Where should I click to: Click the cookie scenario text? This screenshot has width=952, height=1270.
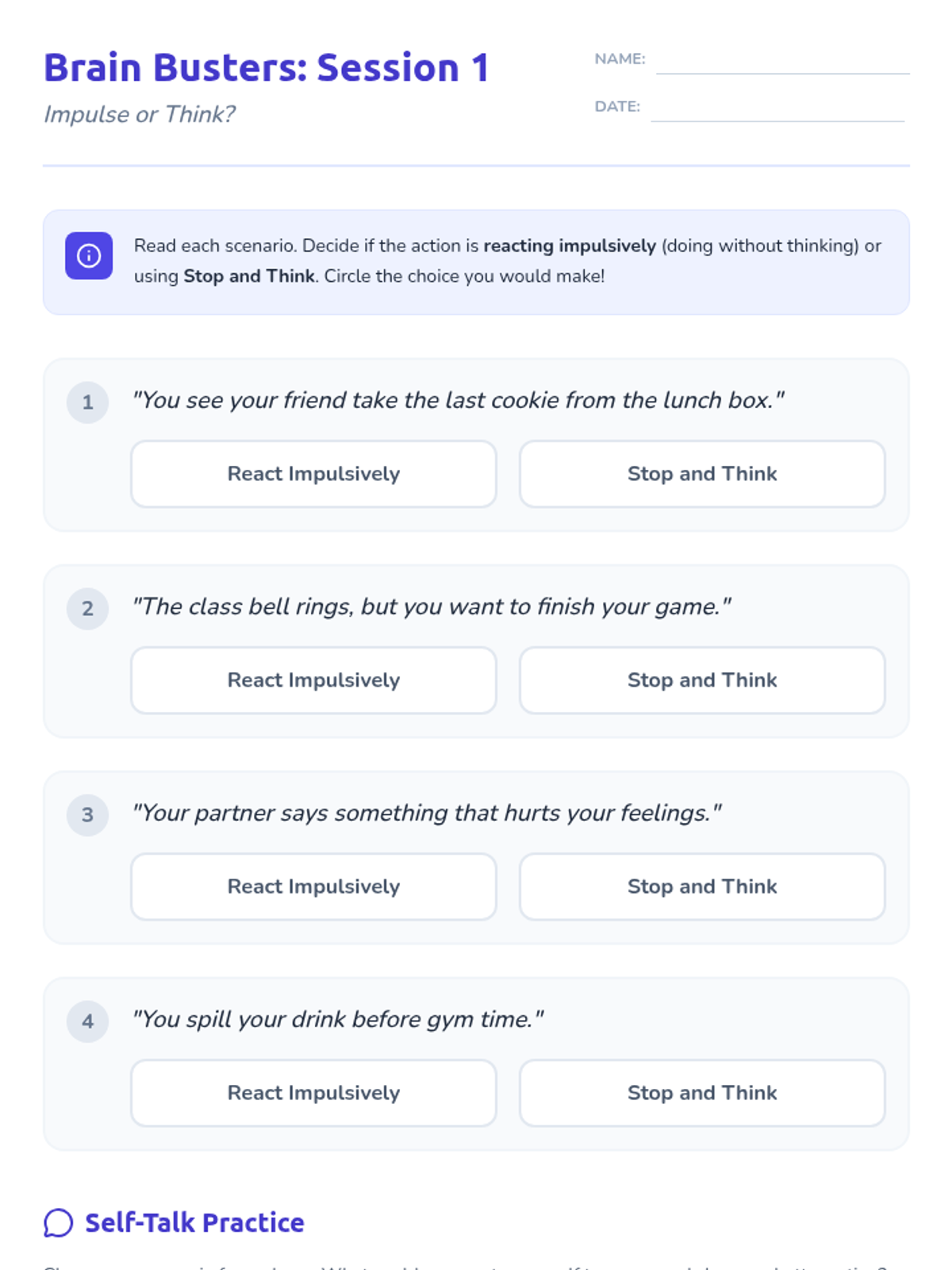point(459,400)
